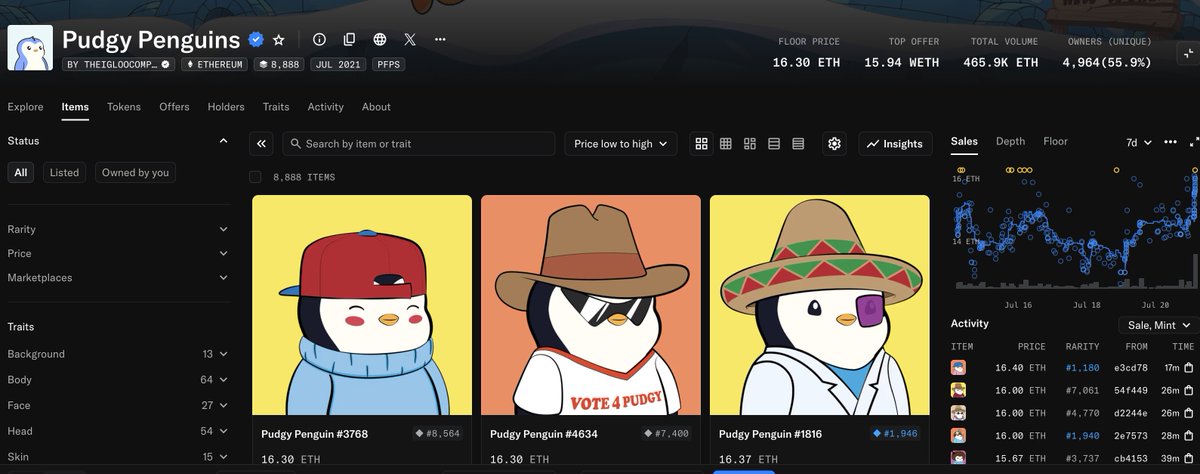This screenshot has width=1200, height=474.
Task: Select the large grid view icon
Action: [702, 144]
